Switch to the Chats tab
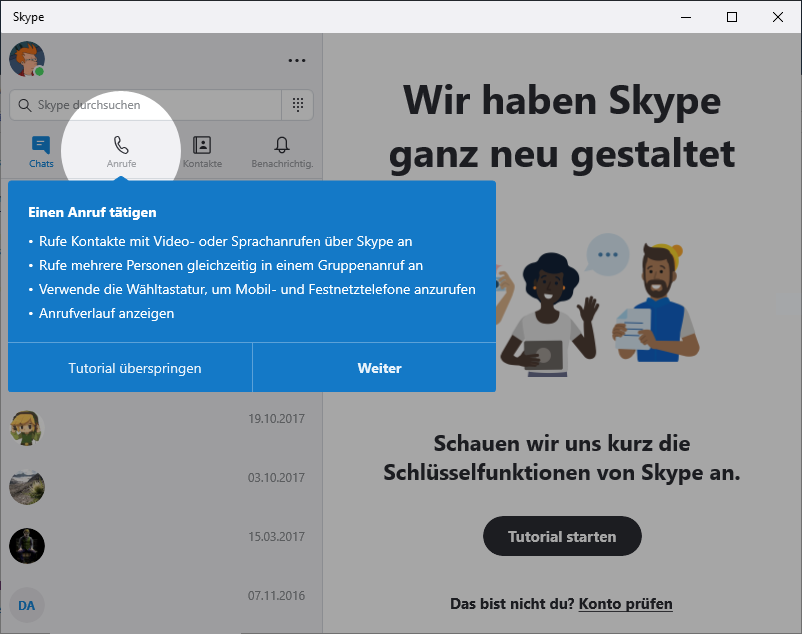Viewport: 802px width, 634px height. (41, 151)
